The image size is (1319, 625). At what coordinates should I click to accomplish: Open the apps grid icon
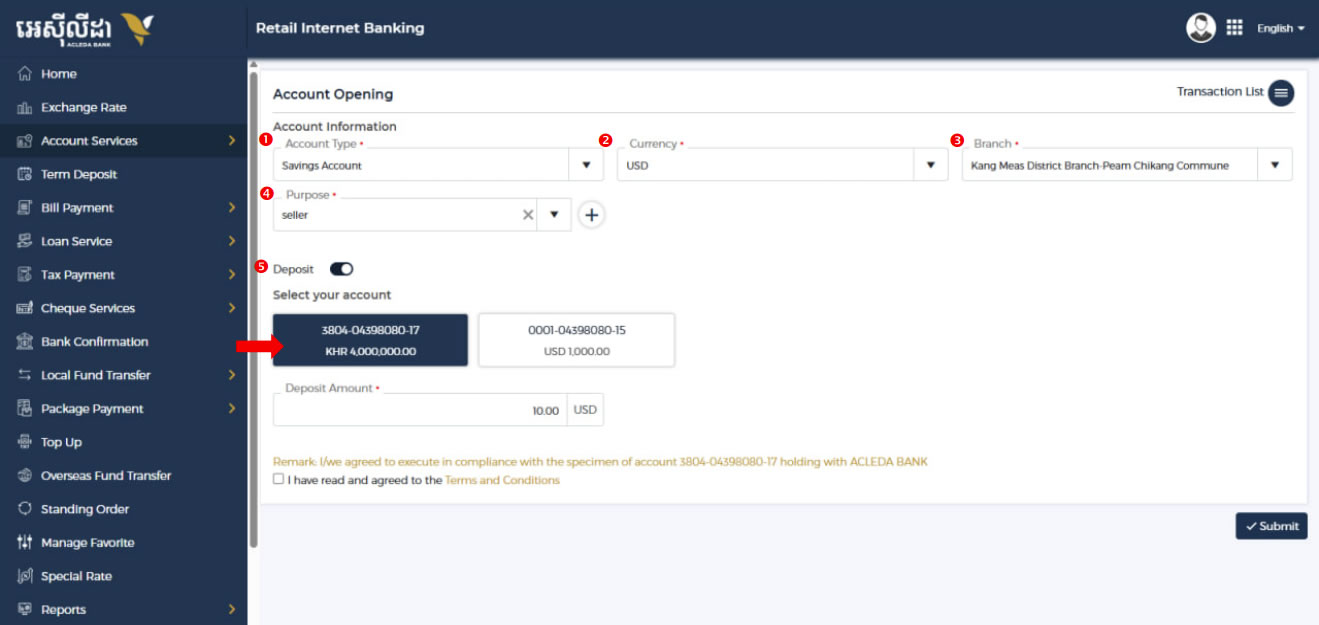click(x=1234, y=28)
